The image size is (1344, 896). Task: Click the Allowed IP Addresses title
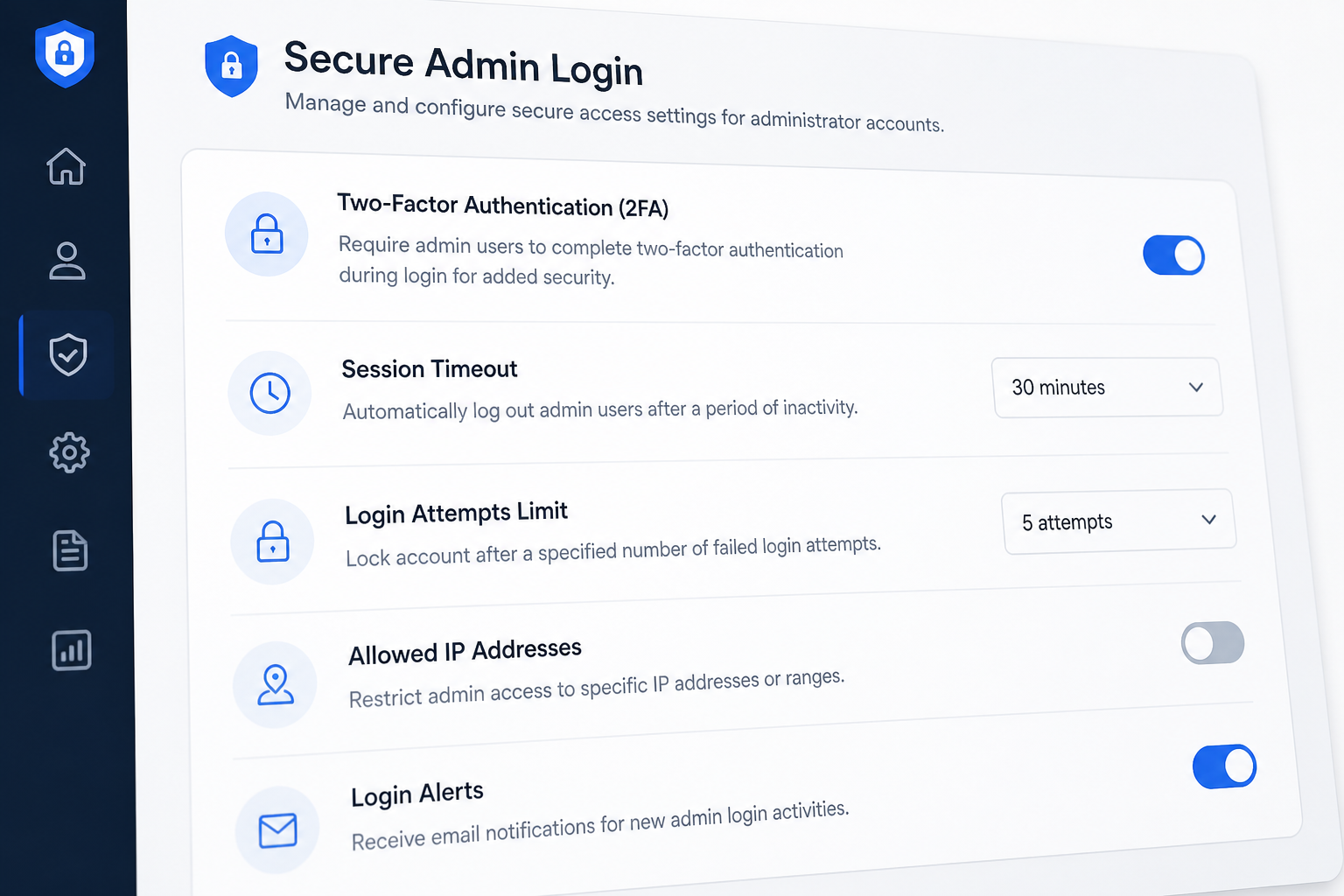[x=465, y=652]
